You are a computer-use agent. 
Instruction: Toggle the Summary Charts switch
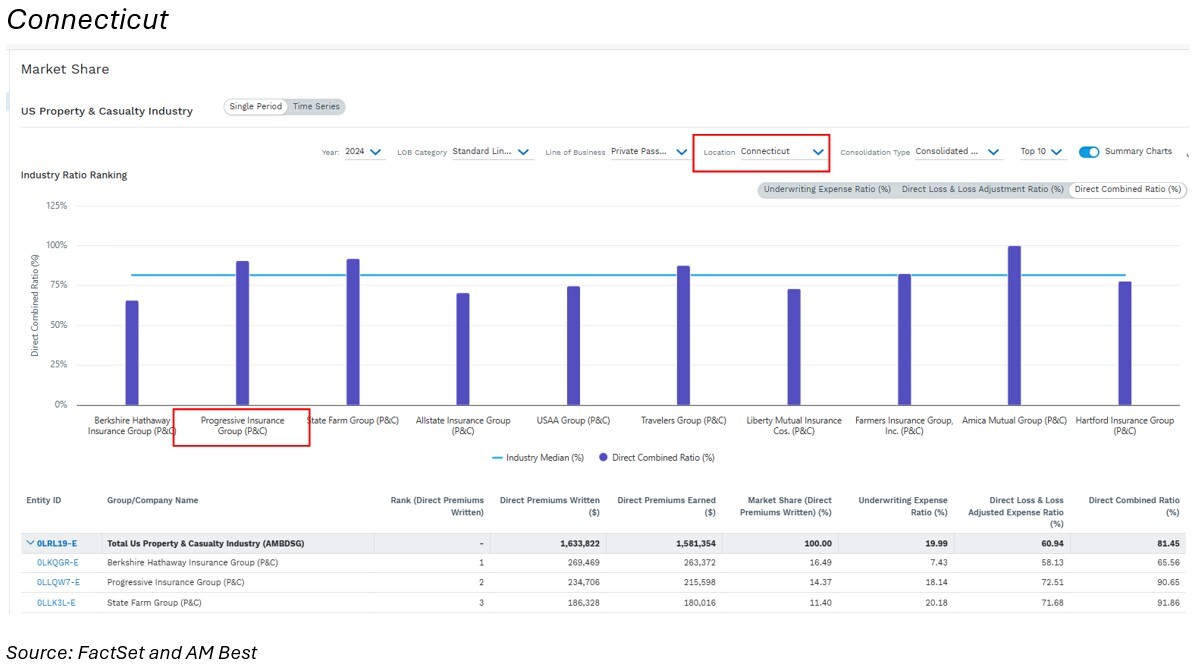pyautogui.click(x=1089, y=152)
